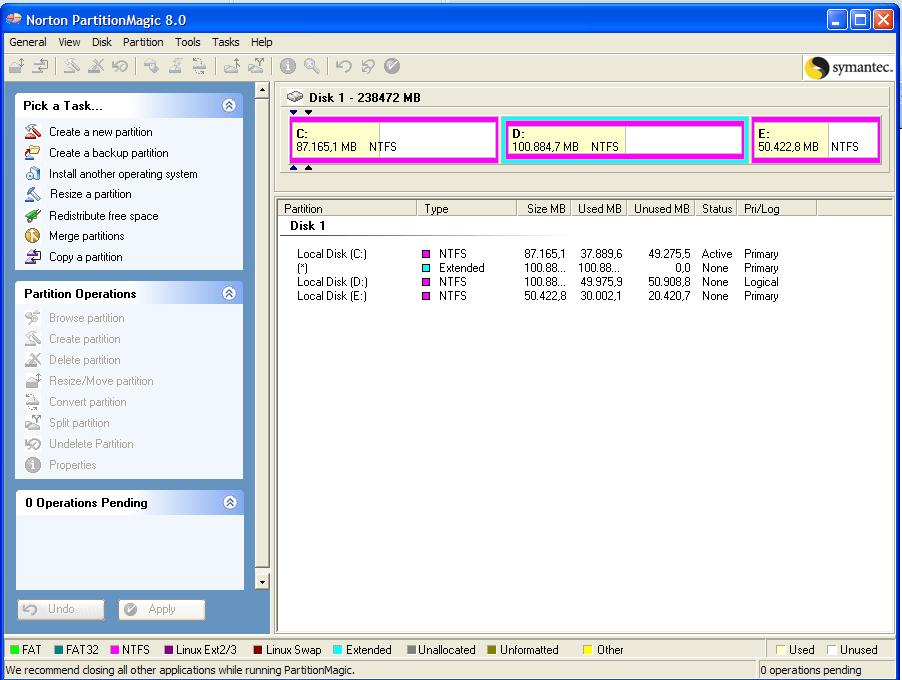902x680 pixels.
Task: Click the sidebar scrollbar up arrow
Action: pyautogui.click(x=262, y=90)
